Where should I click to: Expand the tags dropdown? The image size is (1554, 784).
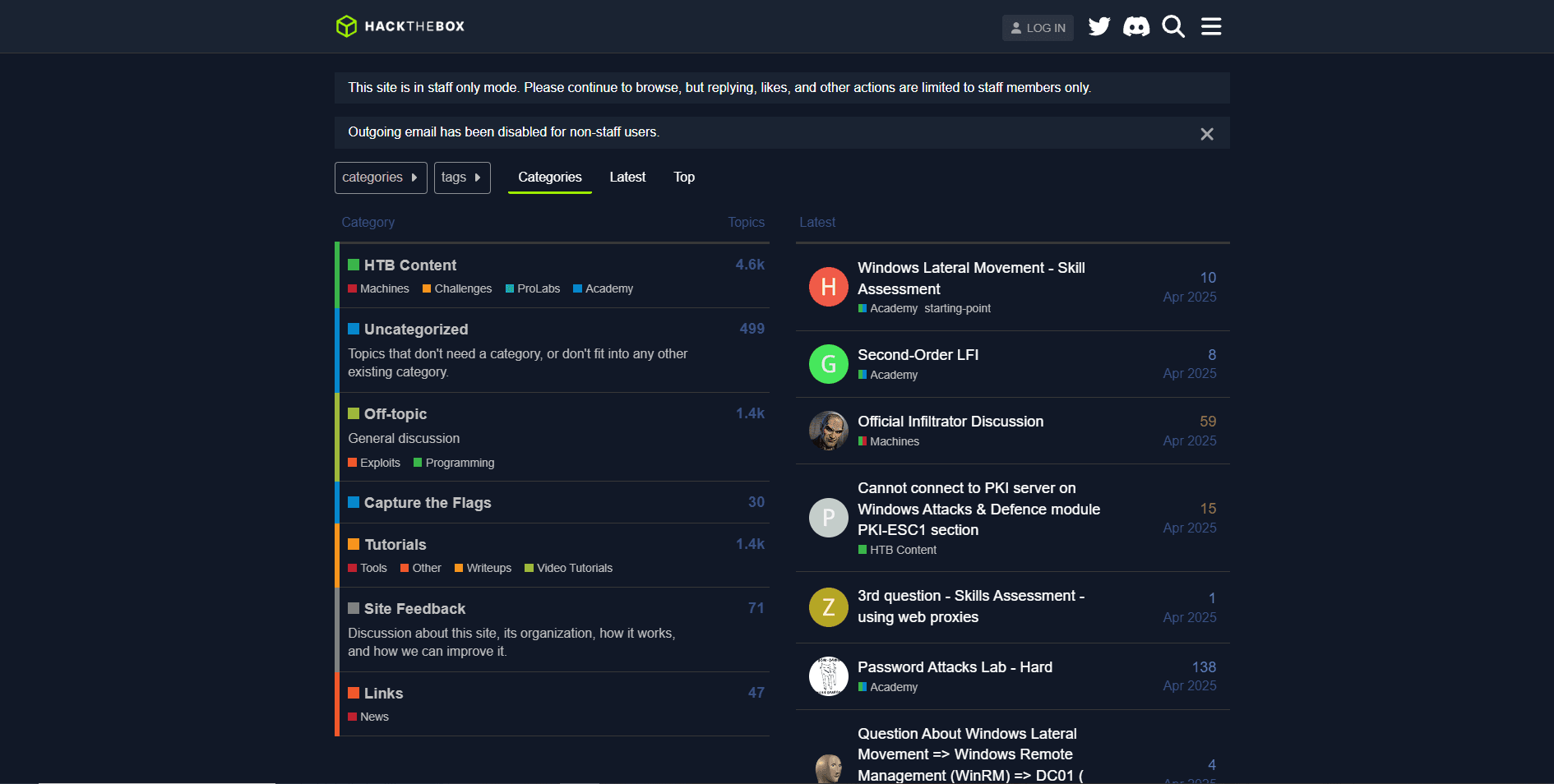[461, 178]
